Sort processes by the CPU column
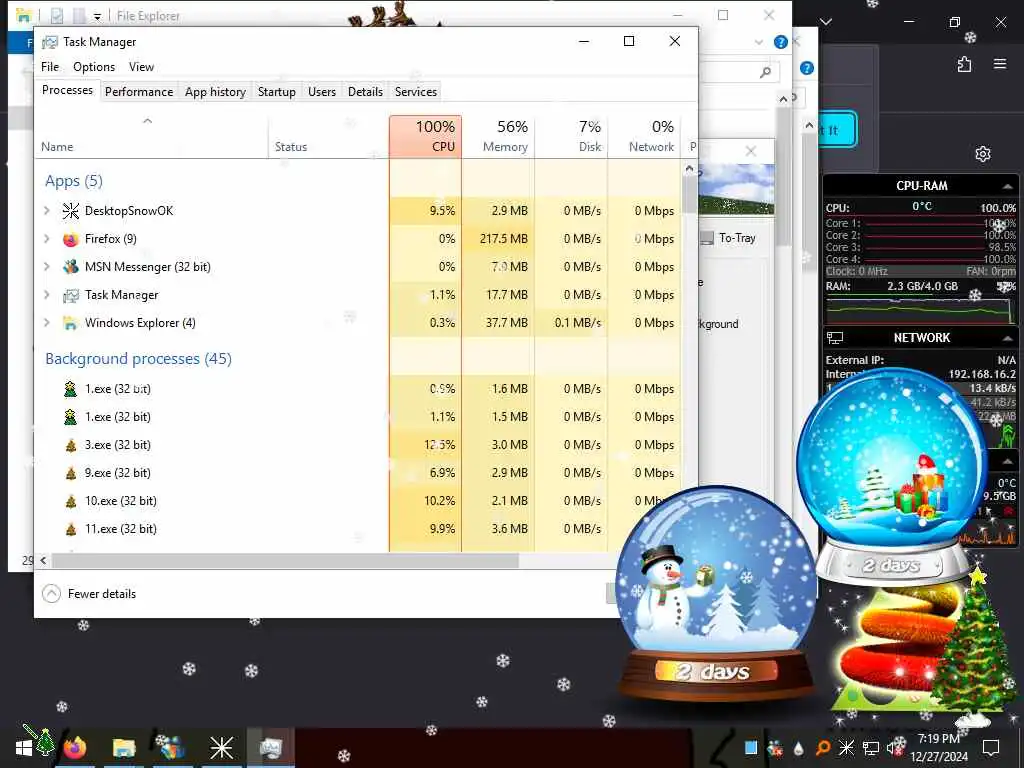The height and width of the screenshot is (768, 1024). coord(426,136)
